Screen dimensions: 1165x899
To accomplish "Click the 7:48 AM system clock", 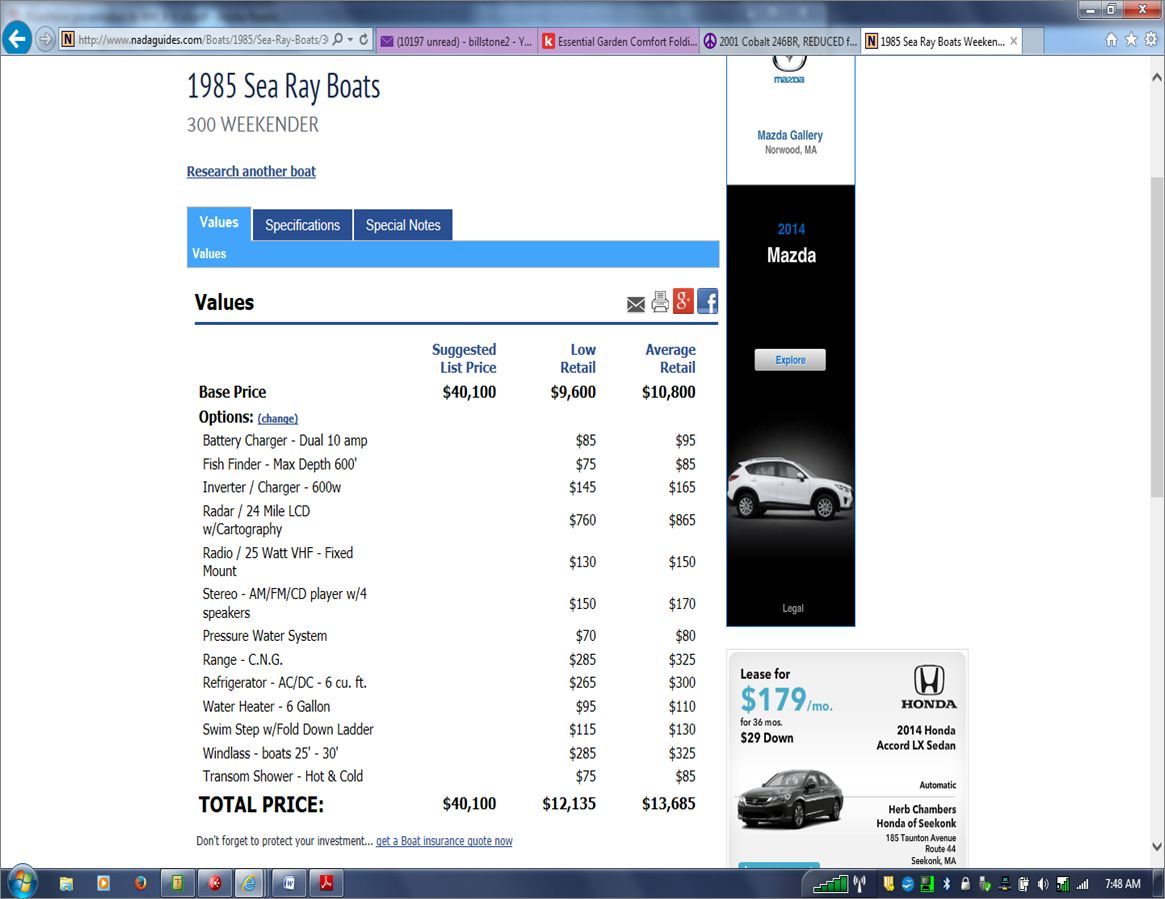I will 1122,883.
